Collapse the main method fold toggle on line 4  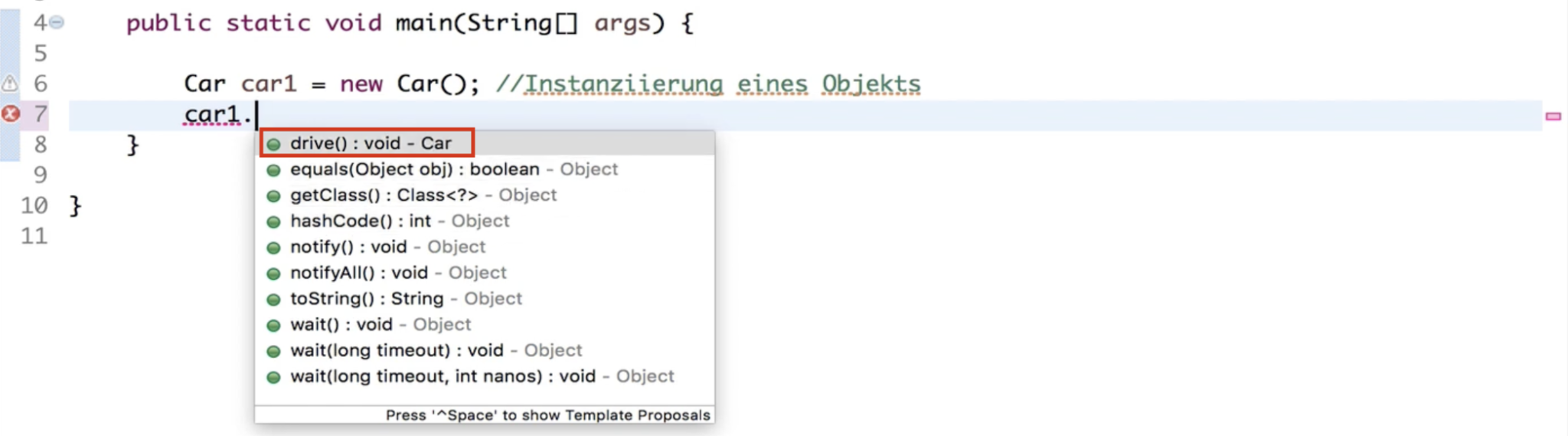click(x=57, y=23)
